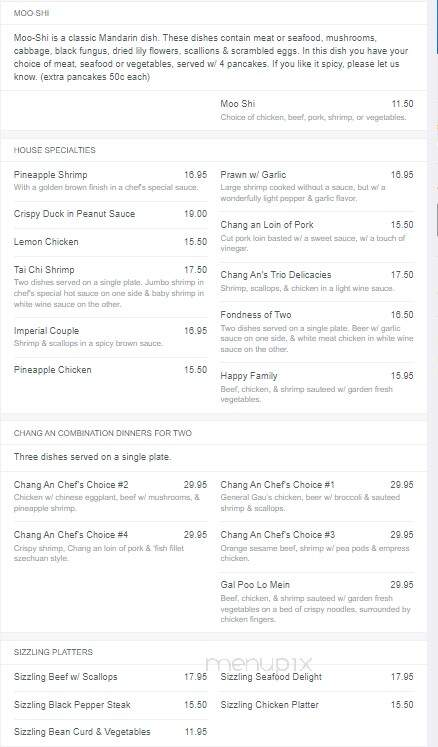This screenshot has width=438, height=747.
Task: Choose the Gai Poo Lo Mein dinner
Action: (316, 601)
